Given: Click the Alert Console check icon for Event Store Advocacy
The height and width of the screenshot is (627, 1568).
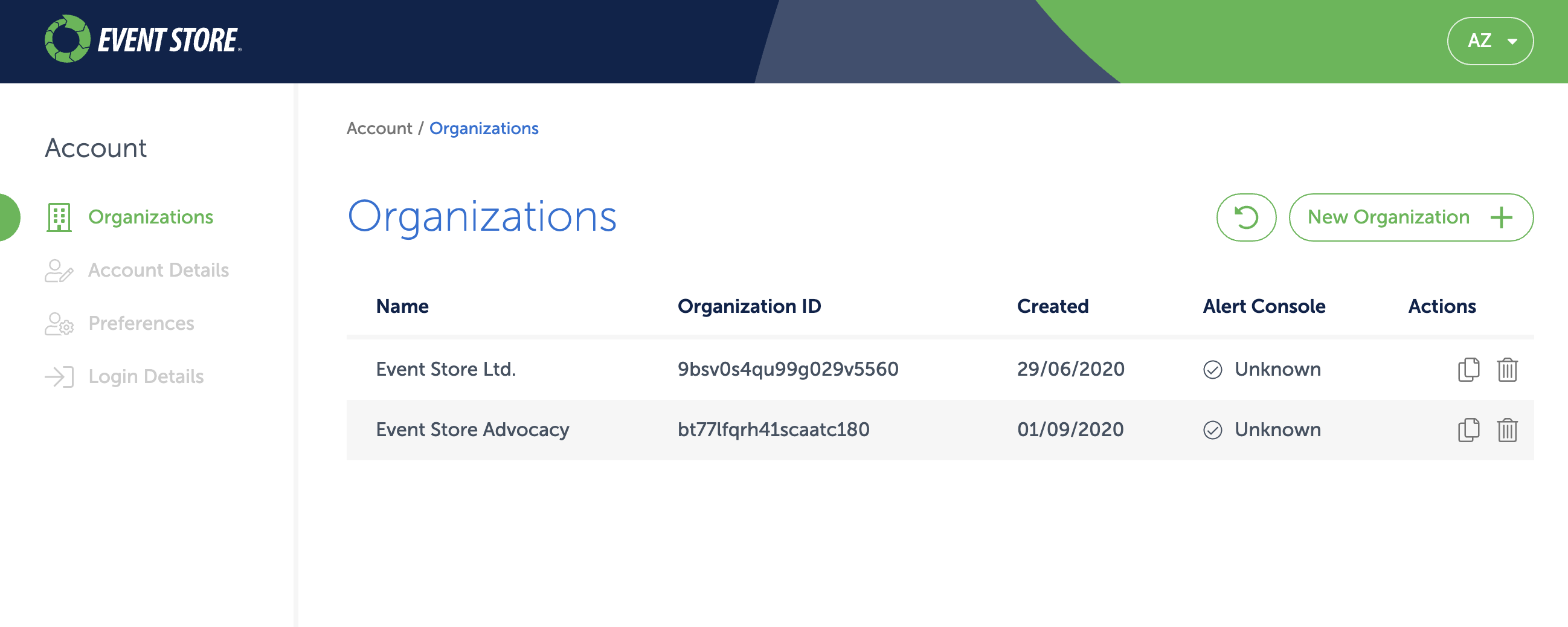Looking at the screenshot, I should click(1212, 429).
